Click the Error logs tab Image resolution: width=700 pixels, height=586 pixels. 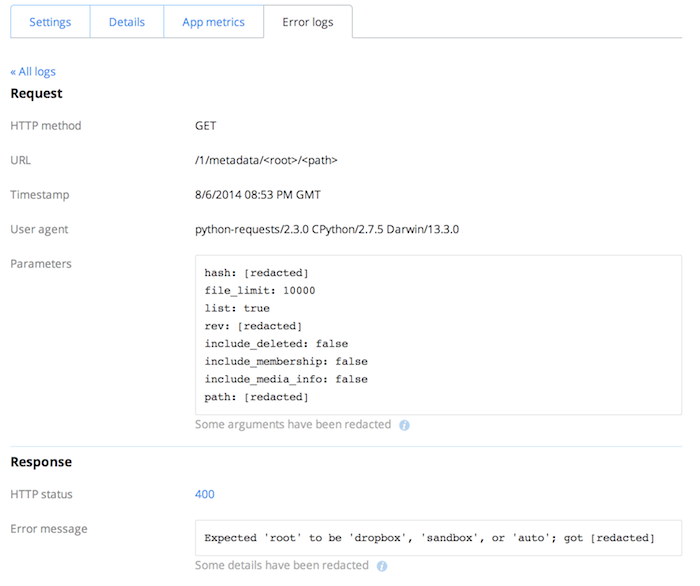(x=308, y=22)
